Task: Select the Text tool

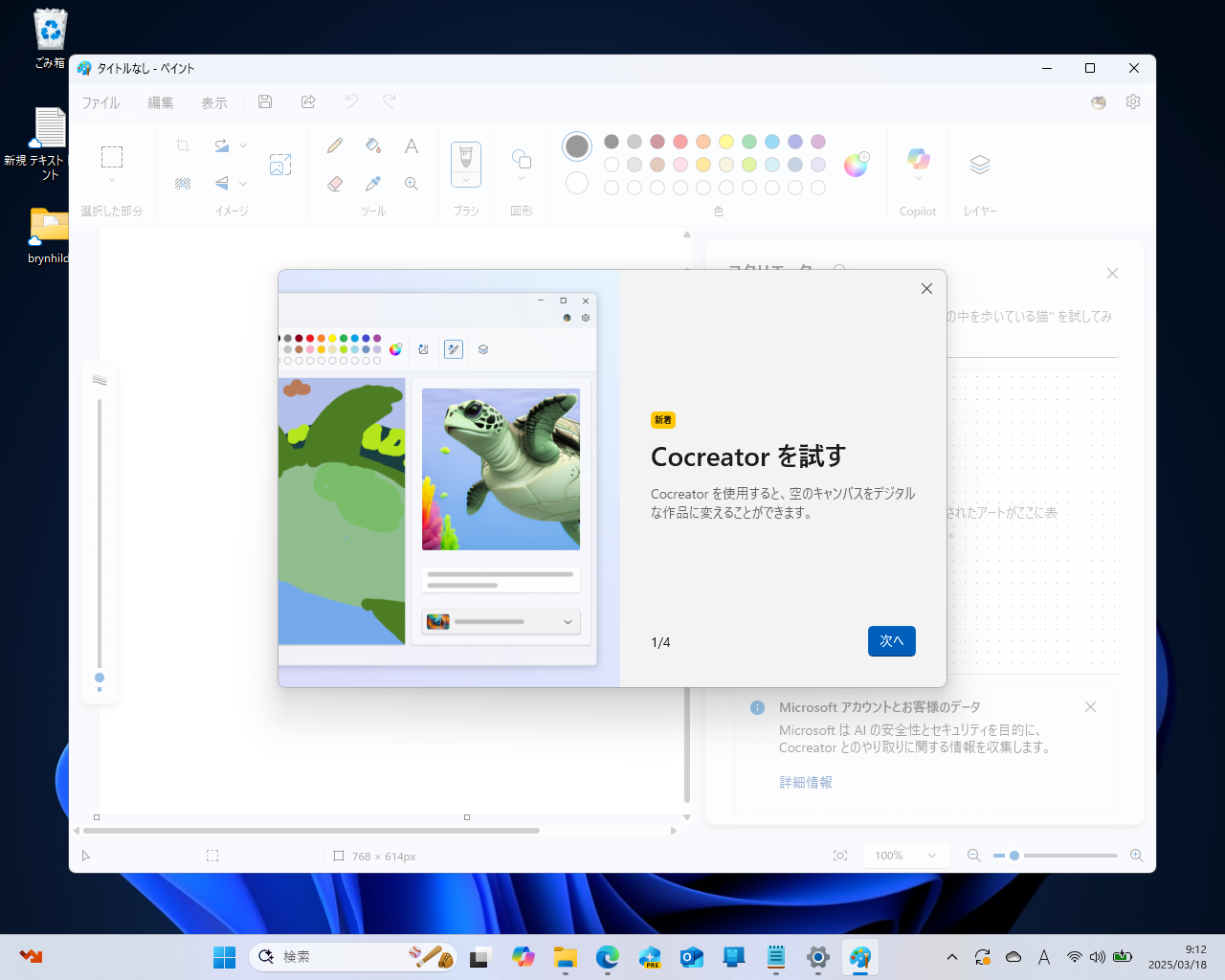Action: (x=411, y=145)
